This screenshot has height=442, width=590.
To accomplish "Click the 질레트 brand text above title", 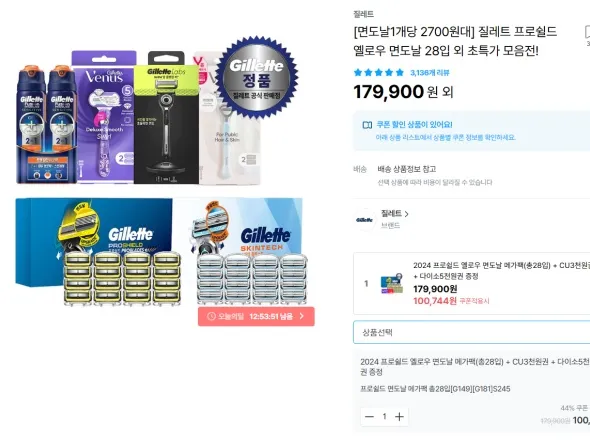I will (363, 14).
